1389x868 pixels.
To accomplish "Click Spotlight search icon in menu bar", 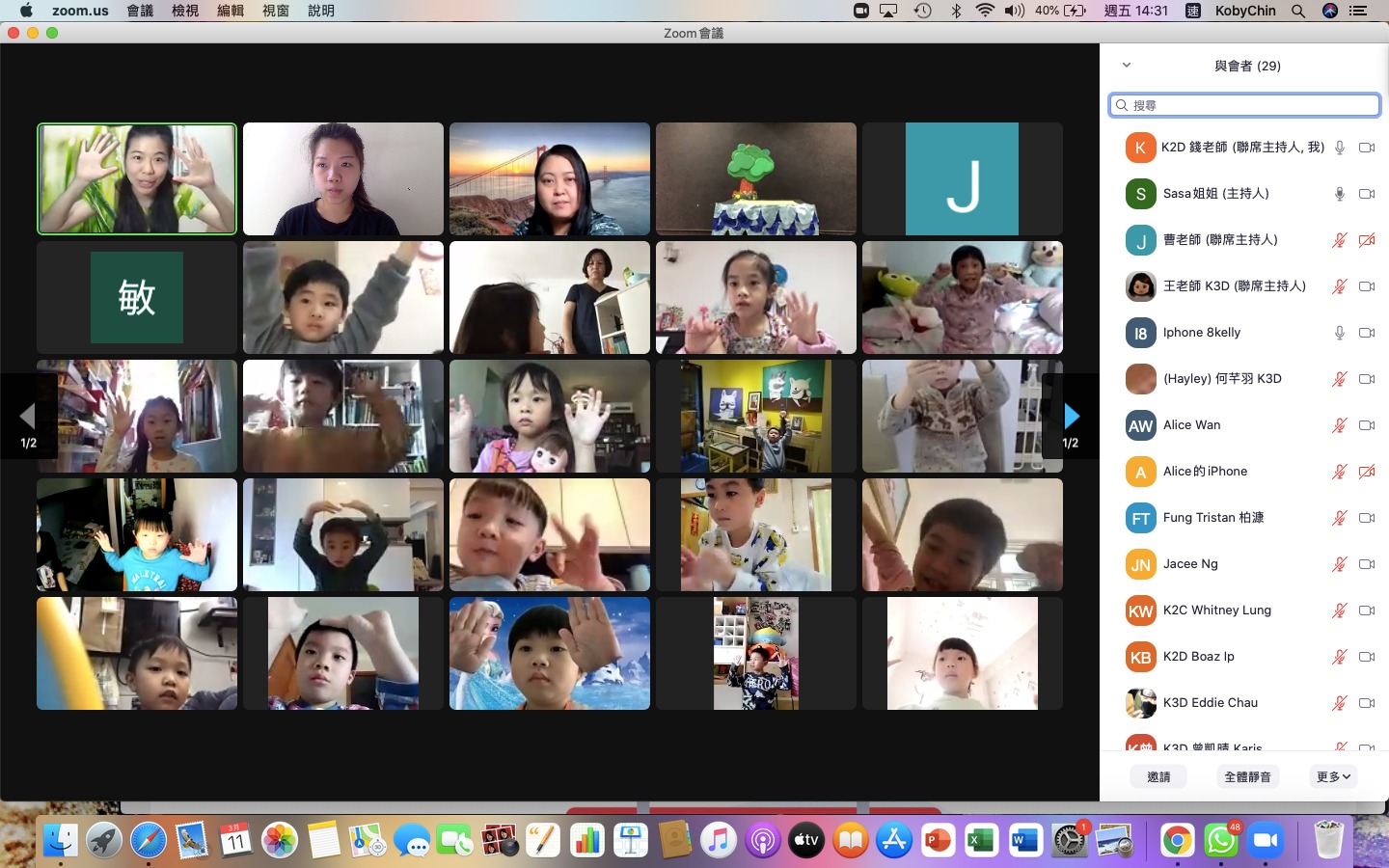I will (1298, 11).
